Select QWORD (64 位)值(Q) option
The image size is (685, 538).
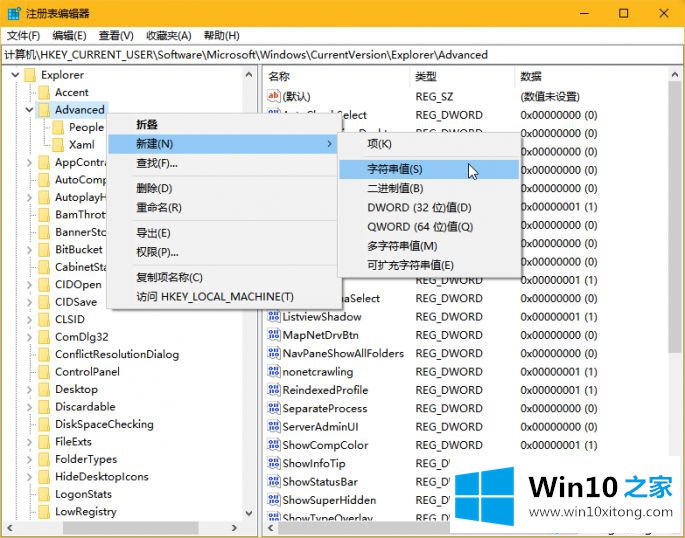pyautogui.click(x=429, y=227)
